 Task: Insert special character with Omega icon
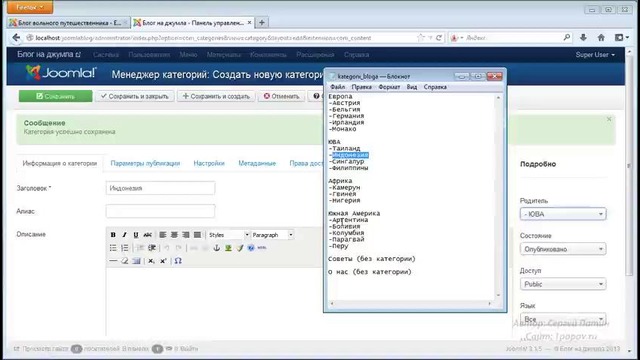[178, 261]
